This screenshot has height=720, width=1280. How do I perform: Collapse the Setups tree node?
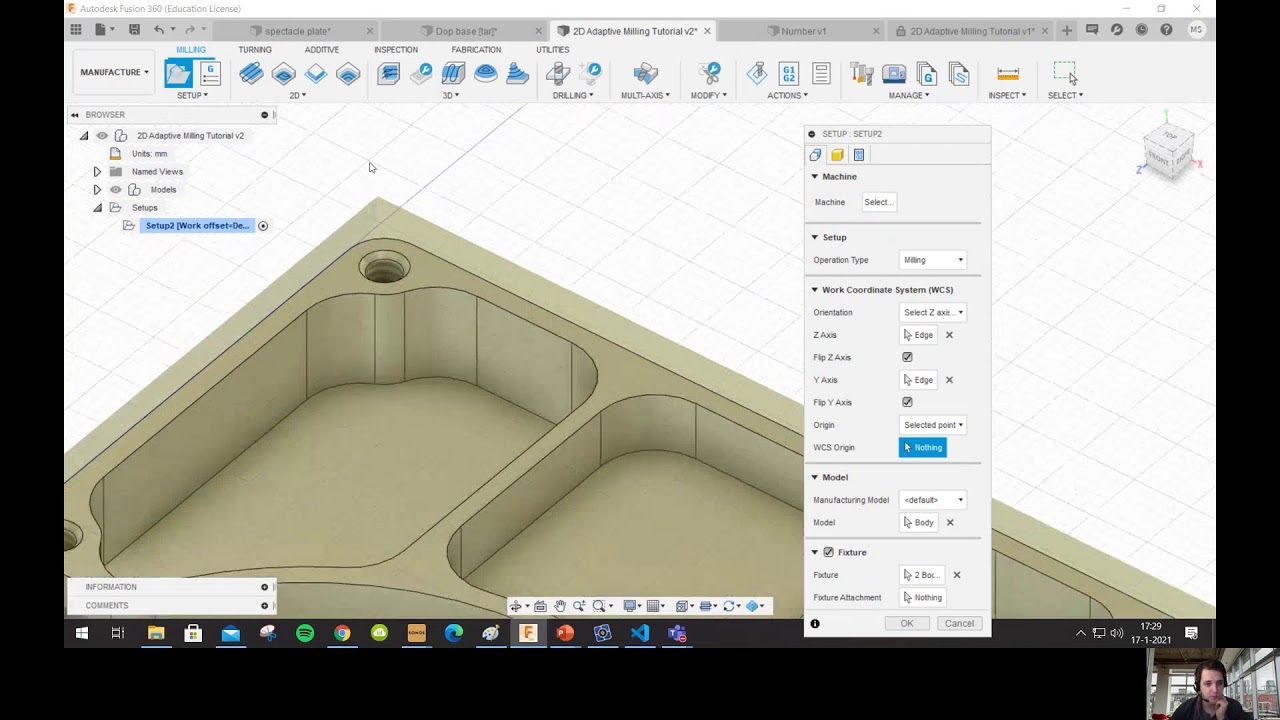click(x=97, y=208)
